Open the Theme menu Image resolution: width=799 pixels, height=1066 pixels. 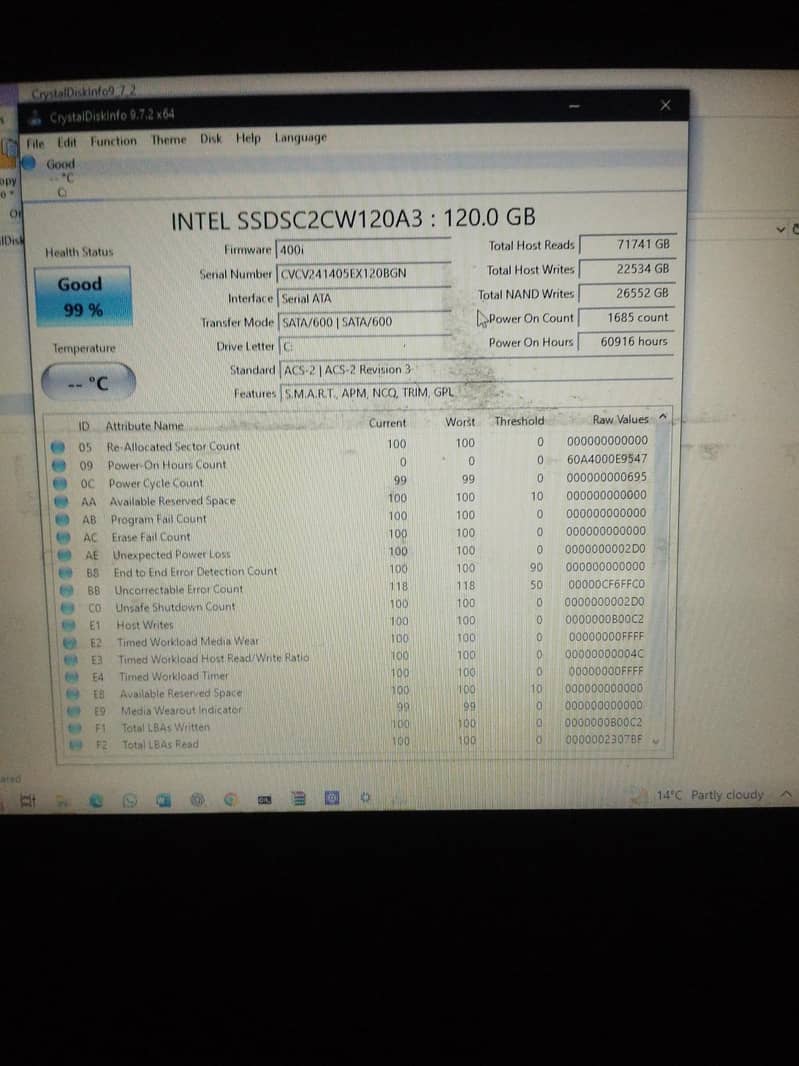coord(168,140)
